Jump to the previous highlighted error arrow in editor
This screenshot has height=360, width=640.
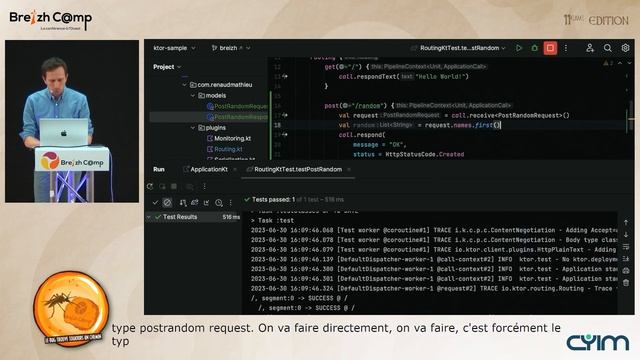point(620,63)
